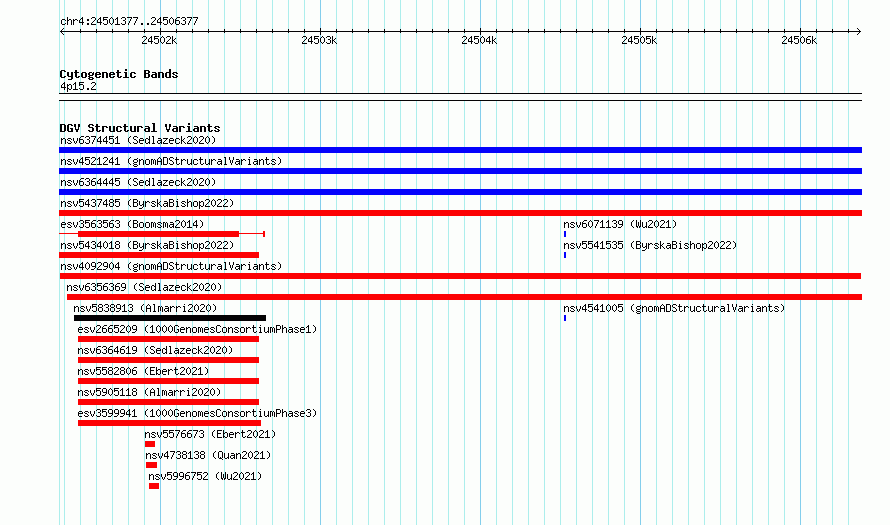Click the 24505k ruler label
Image resolution: width=890 pixels, height=525 pixels.
pos(639,40)
